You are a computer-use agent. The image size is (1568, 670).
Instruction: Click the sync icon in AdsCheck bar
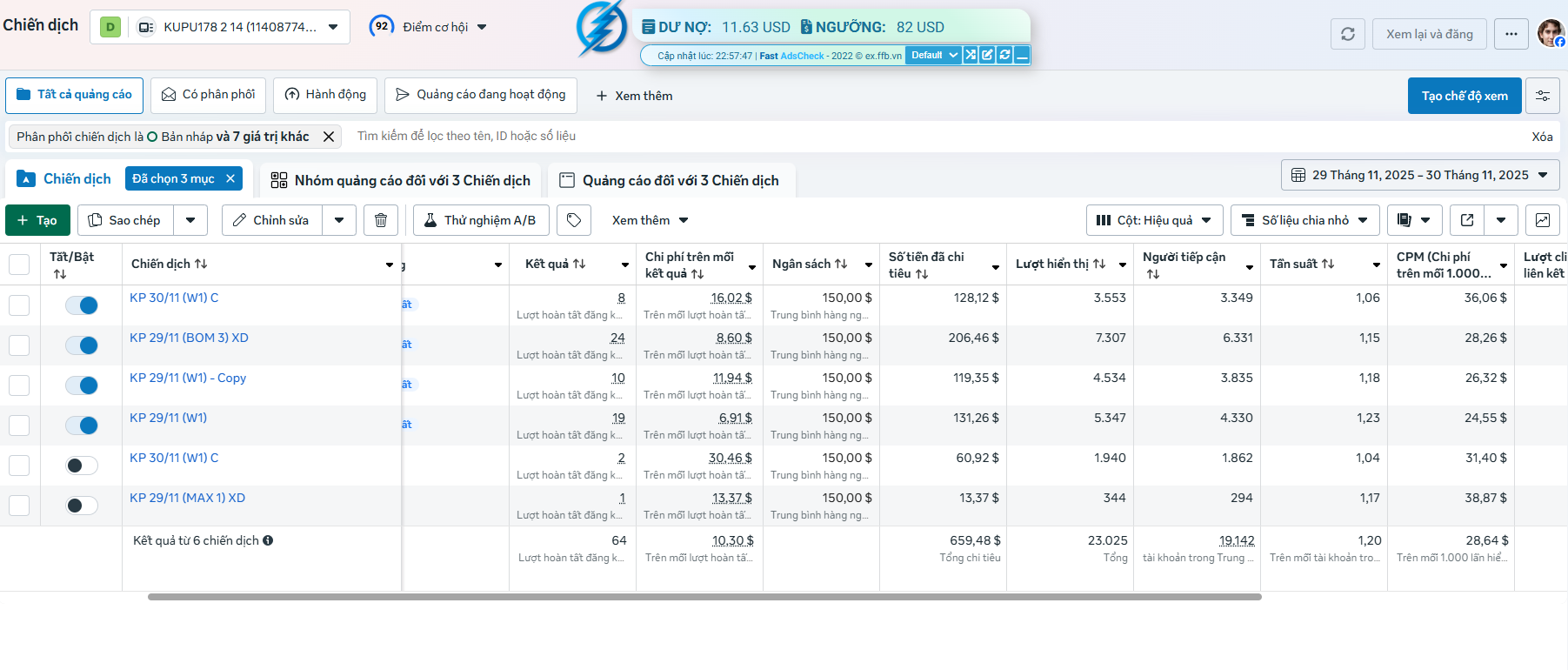coord(1004,55)
